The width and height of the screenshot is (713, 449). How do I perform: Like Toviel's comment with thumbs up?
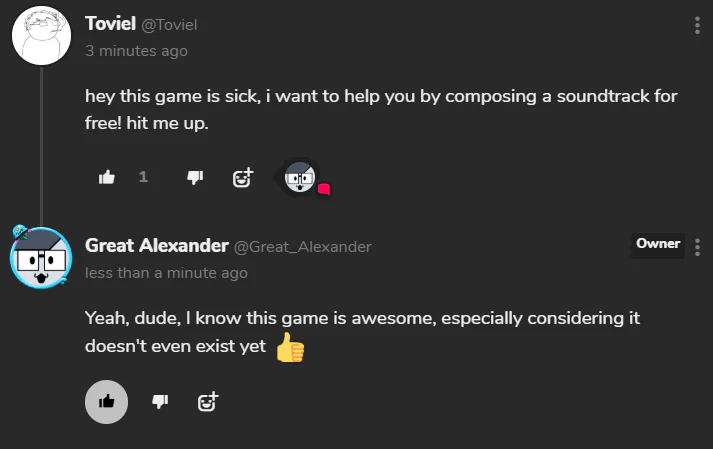click(107, 177)
